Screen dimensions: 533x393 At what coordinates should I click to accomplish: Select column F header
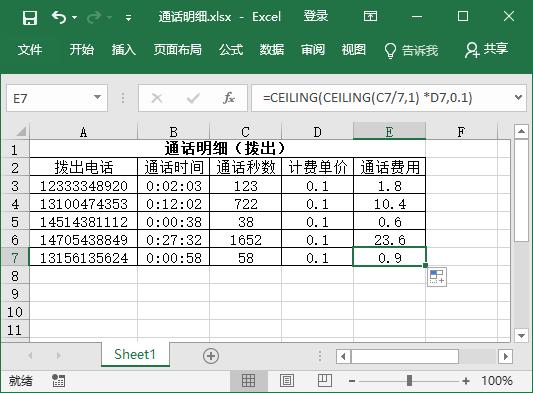pyautogui.click(x=461, y=132)
